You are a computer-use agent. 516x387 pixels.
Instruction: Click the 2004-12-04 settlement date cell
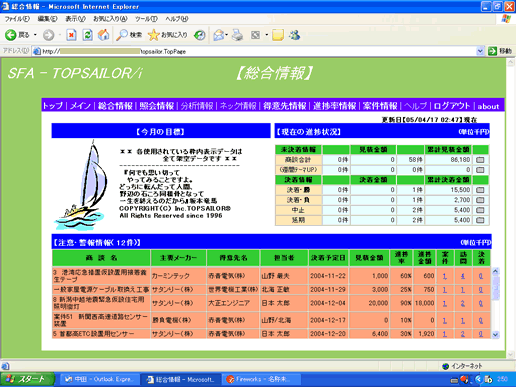point(329,303)
